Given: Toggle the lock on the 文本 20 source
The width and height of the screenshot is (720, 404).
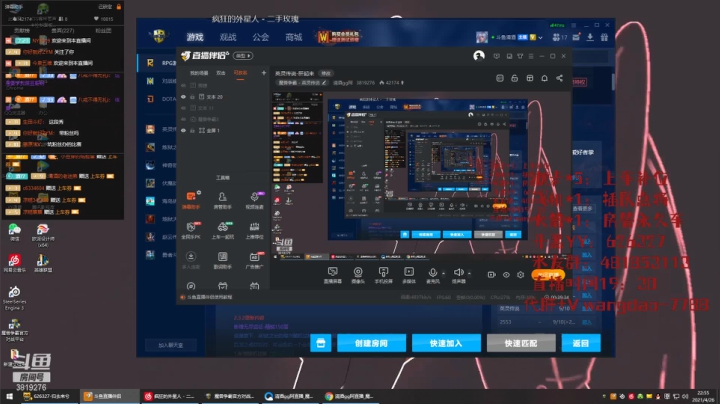Looking at the screenshot, I should tap(192, 97).
